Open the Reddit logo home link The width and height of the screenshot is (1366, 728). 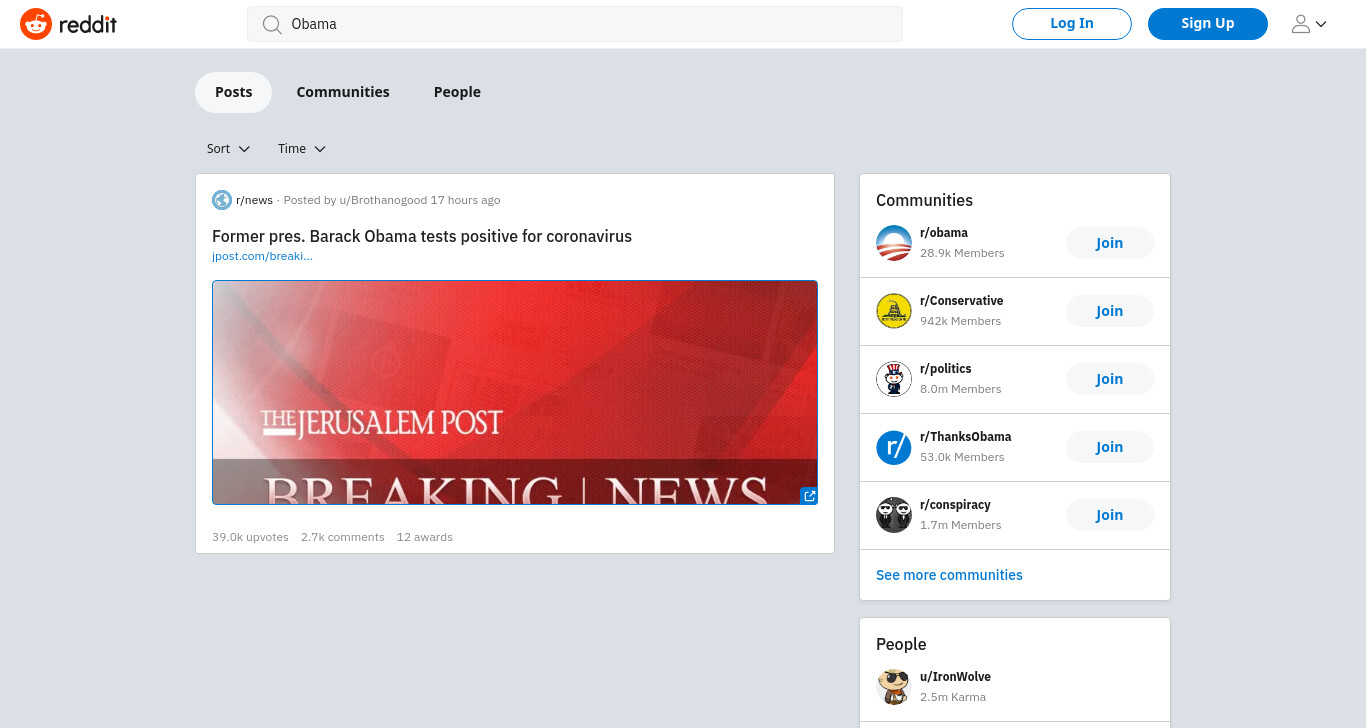(68, 24)
